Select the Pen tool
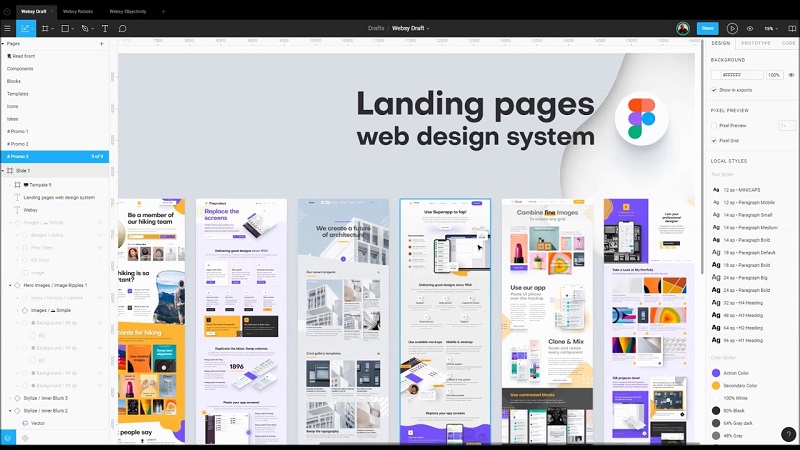This screenshot has height=450, width=800. [x=85, y=28]
